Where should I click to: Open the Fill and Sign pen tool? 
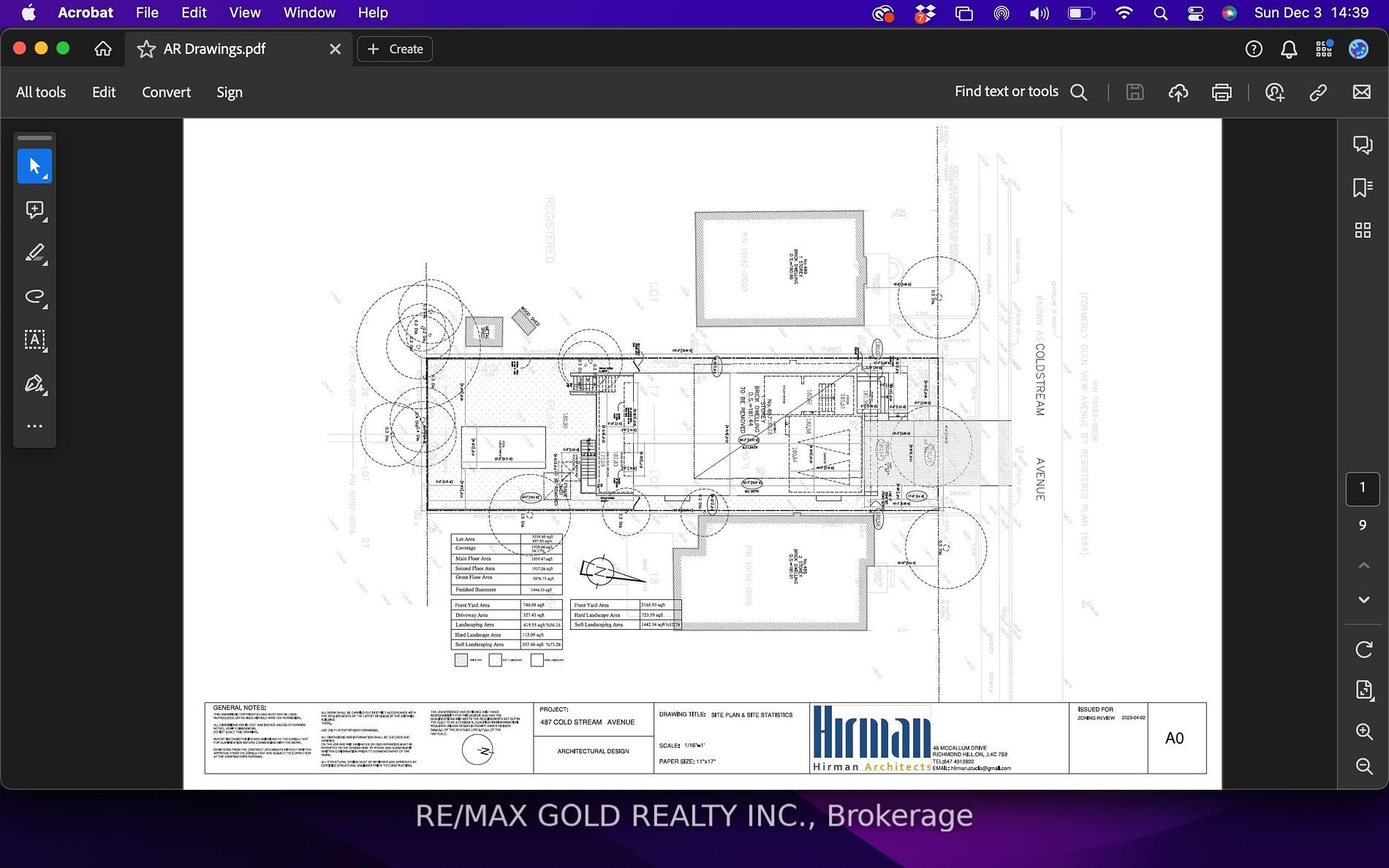pyautogui.click(x=34, y=384)
